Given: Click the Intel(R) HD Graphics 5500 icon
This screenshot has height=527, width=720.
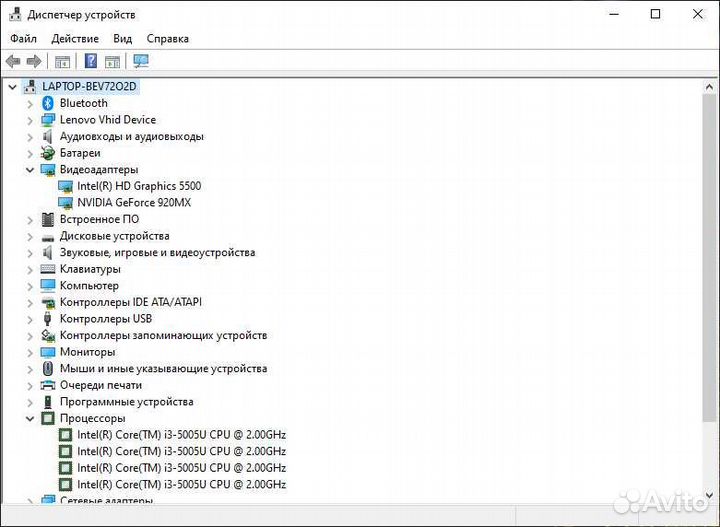Looking at the screenshot, I should tap(66, 186).
